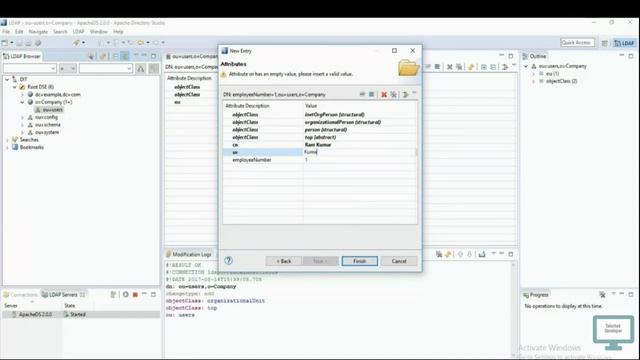Open the Help menu
640x360 pixels.
118,32
